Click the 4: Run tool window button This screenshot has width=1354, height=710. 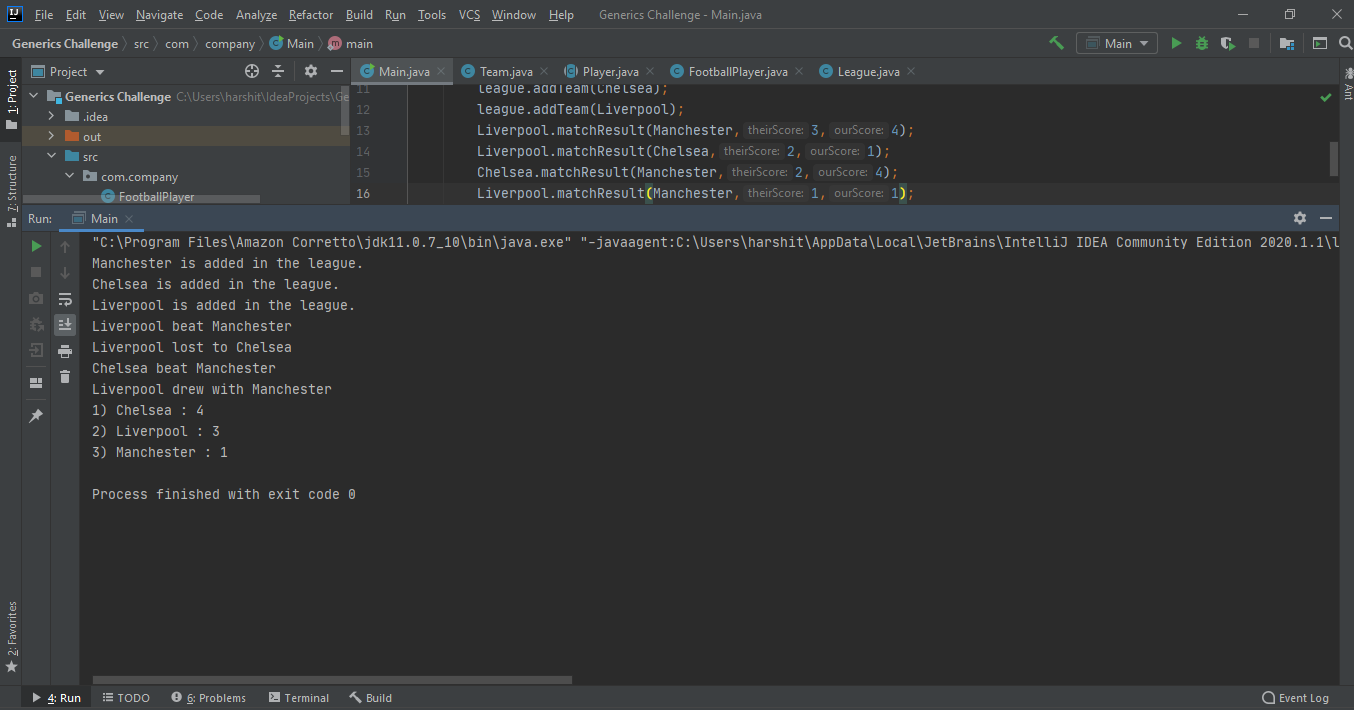[56, 698]
